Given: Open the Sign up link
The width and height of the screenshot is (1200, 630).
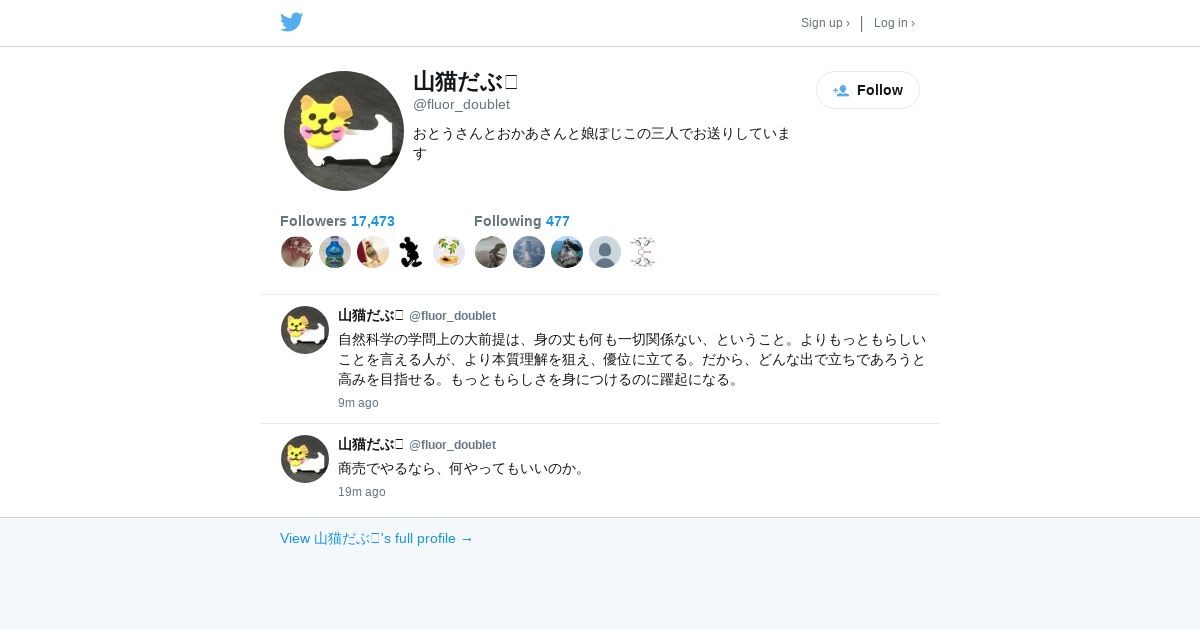Looking at the screenshot, I should click(x=825, y=23).
